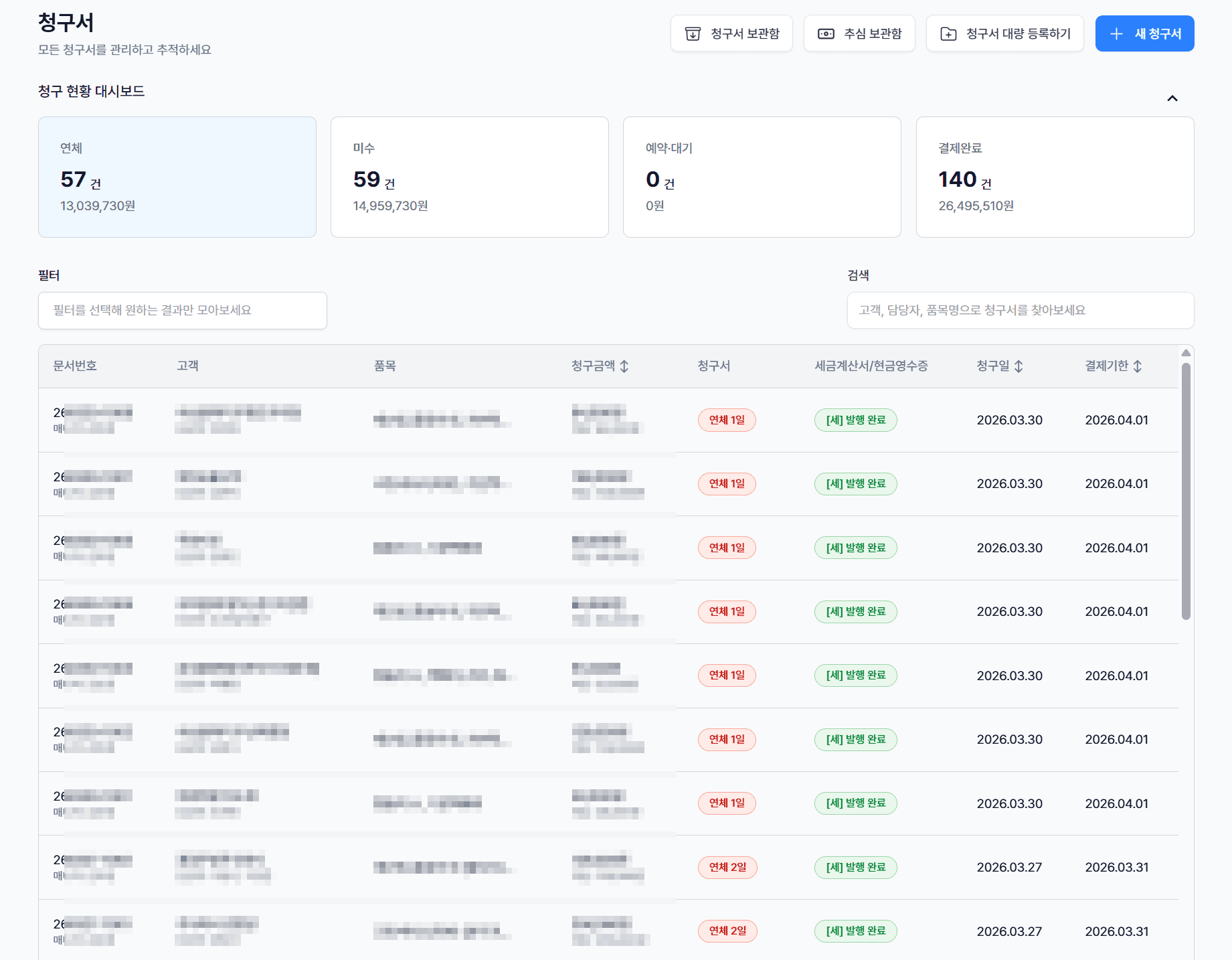Collapse the 청구 현황 대시보드 section chevron
The width and height of the screenshot is (1232, 960).
[1172, 98]
